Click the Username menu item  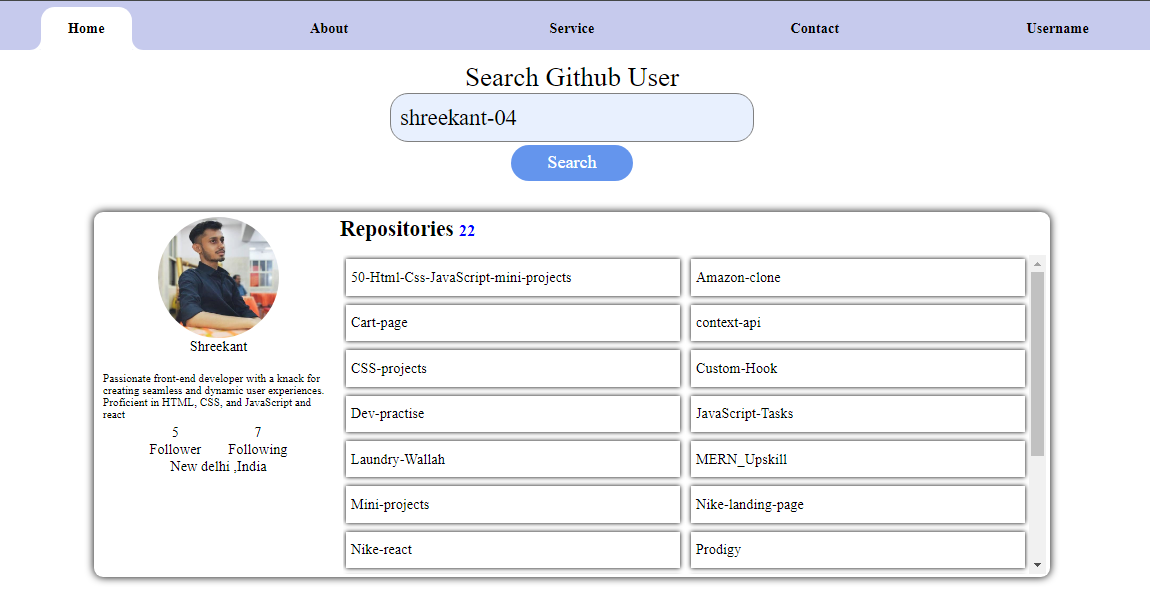[1057, 28]
